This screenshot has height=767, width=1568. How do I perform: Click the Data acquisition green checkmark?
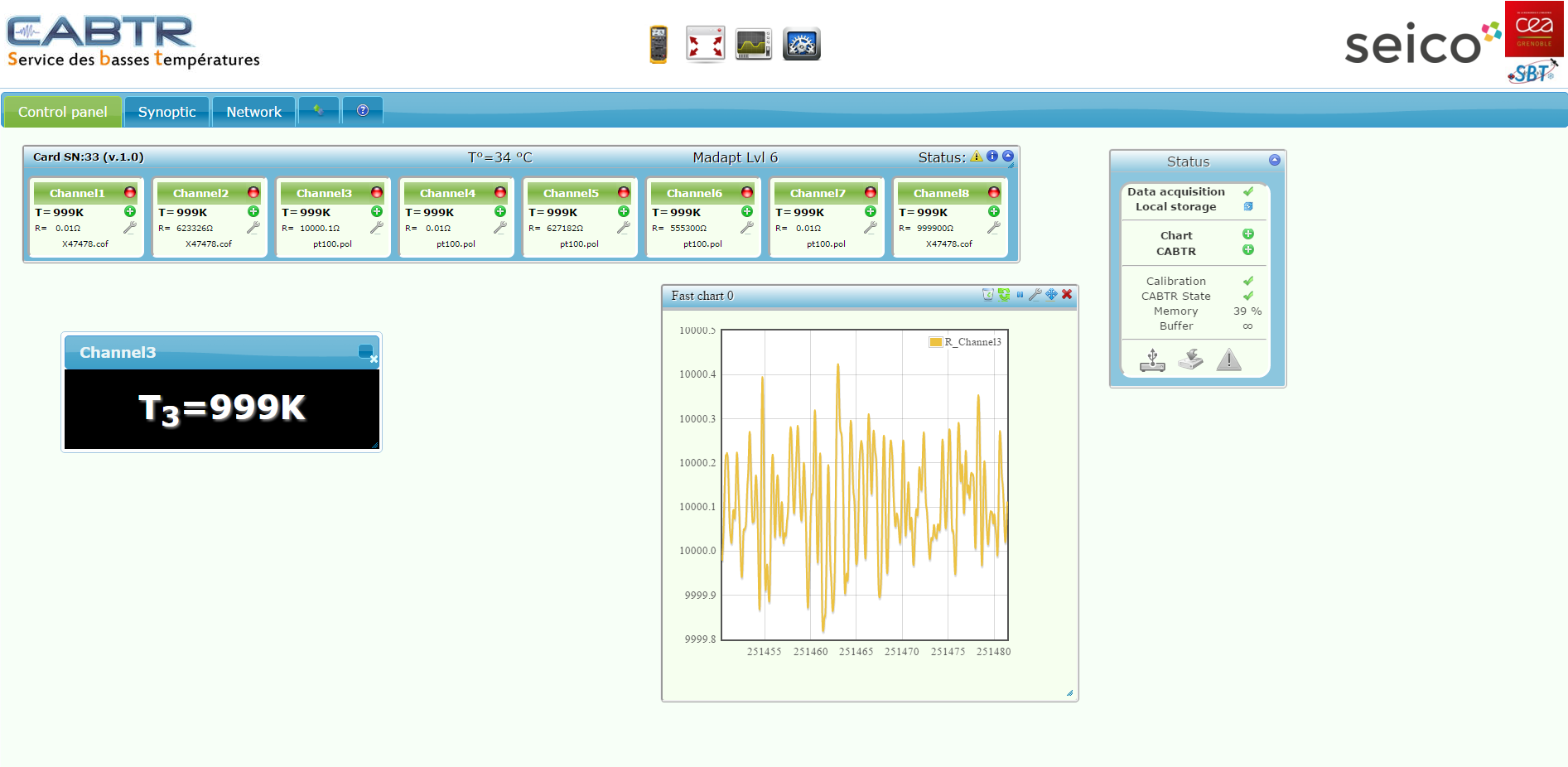tap(1248, 191)
